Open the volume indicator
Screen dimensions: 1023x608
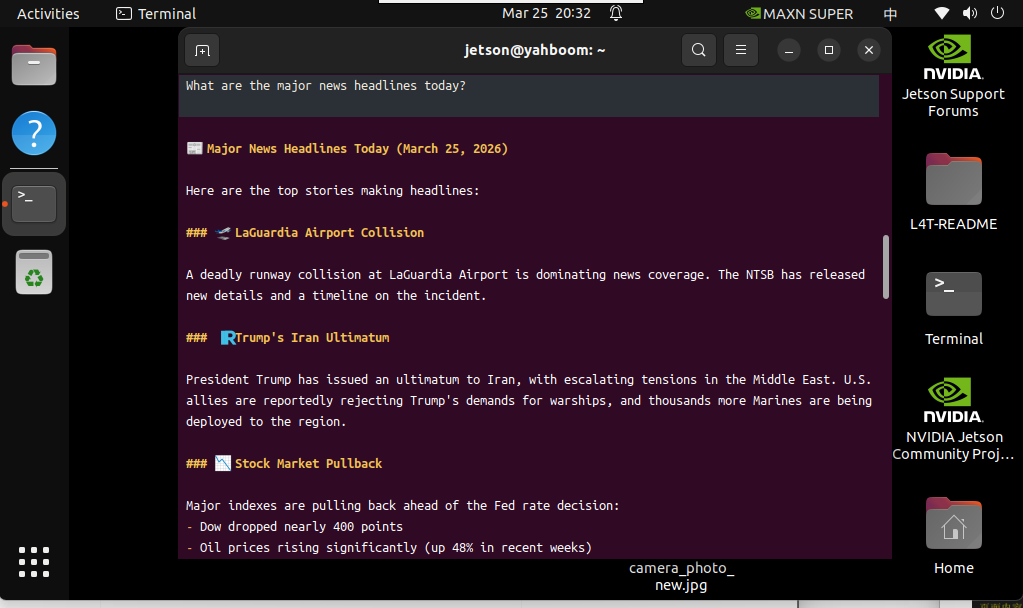[x=970, y=13]
